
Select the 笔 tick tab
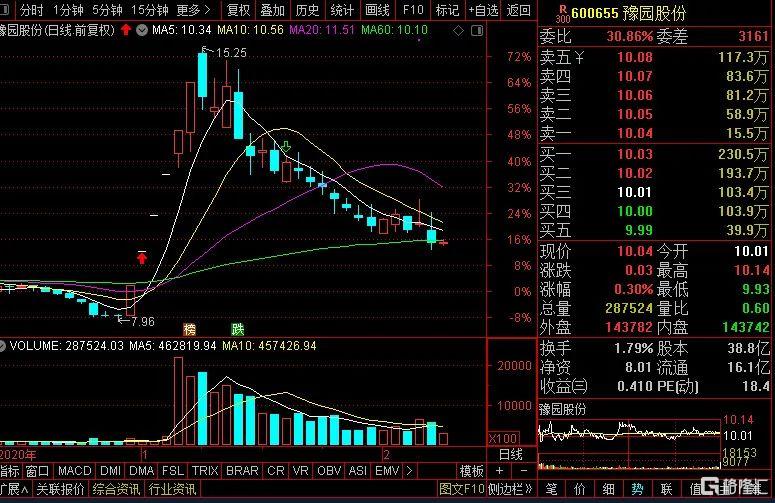tap(551, 489)
